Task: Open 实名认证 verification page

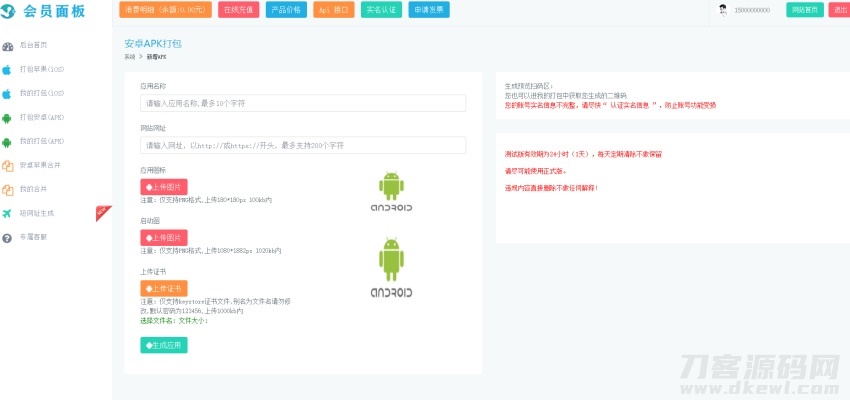Action: click(379, 10)
